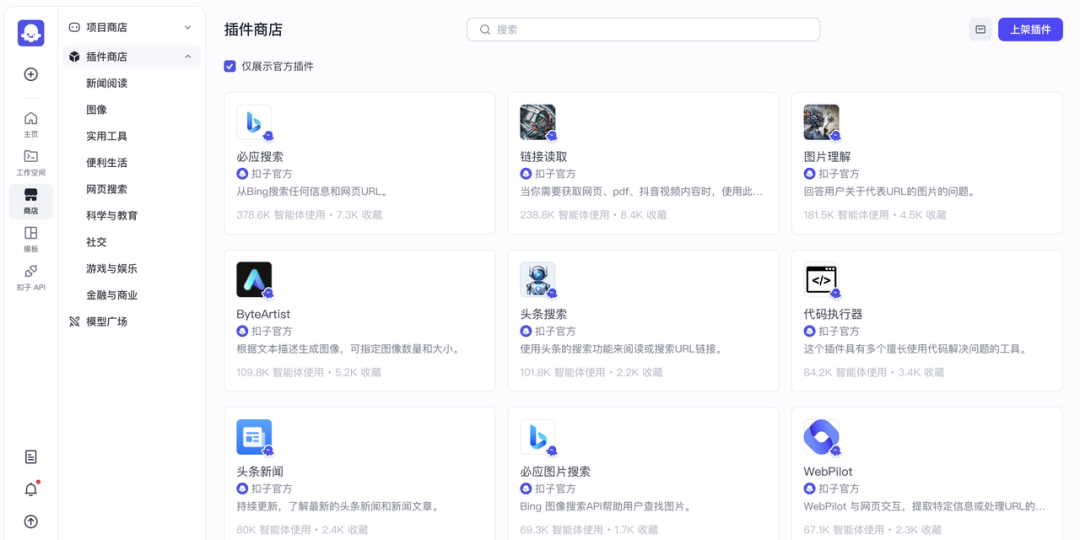Viewport: 1080px width, 540px height.
Task: Click 模型广场 icon in navigation
Action: pyautogui.click(x=74, y=322)
